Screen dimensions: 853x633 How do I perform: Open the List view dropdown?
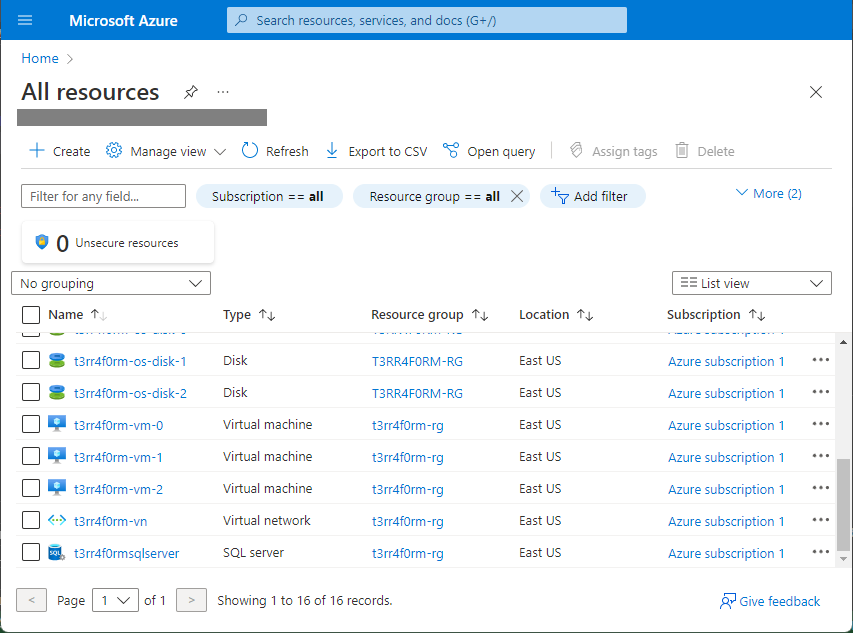[x=751, y=283]
